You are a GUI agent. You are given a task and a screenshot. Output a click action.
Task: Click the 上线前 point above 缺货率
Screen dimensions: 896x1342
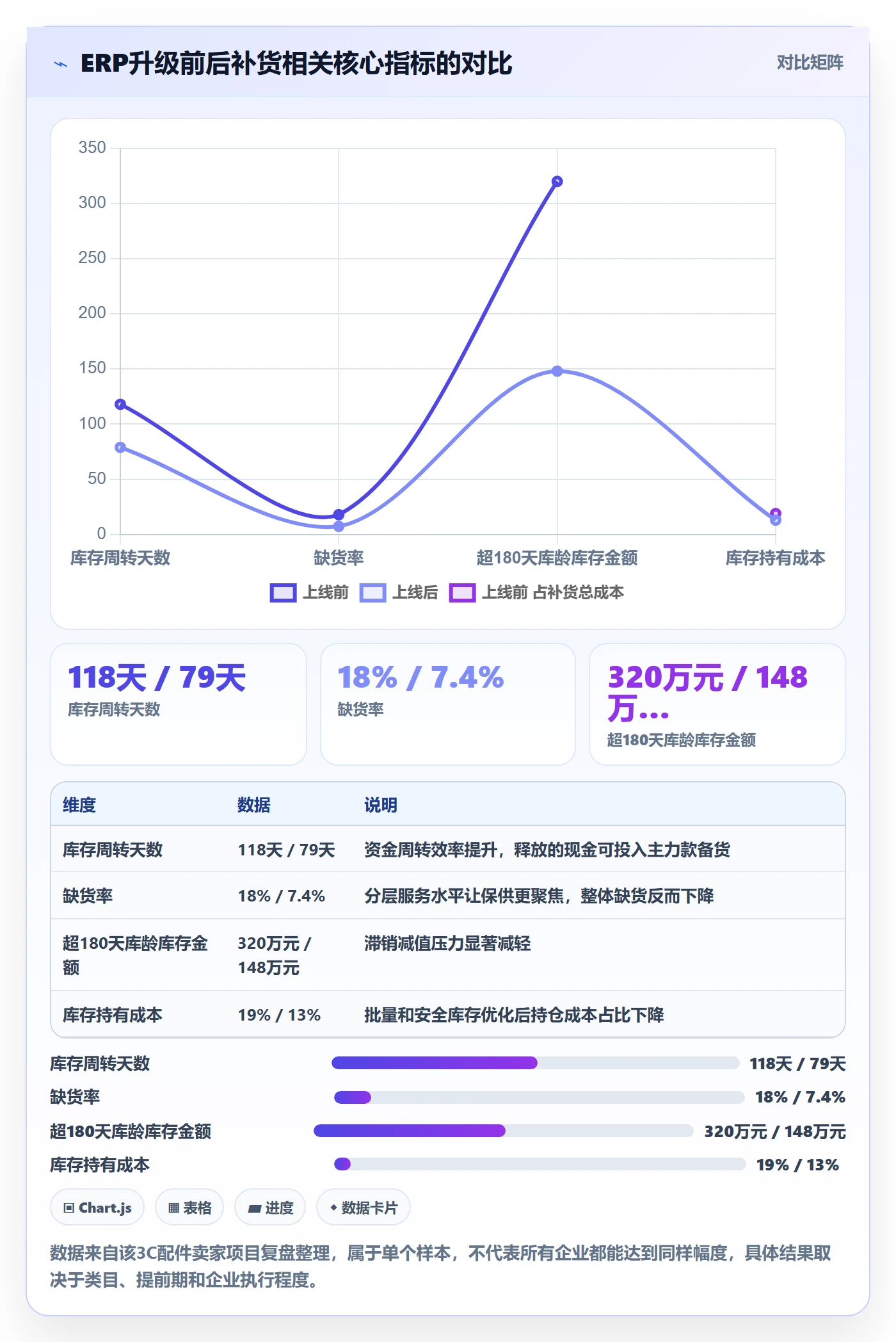click(339, 515)
